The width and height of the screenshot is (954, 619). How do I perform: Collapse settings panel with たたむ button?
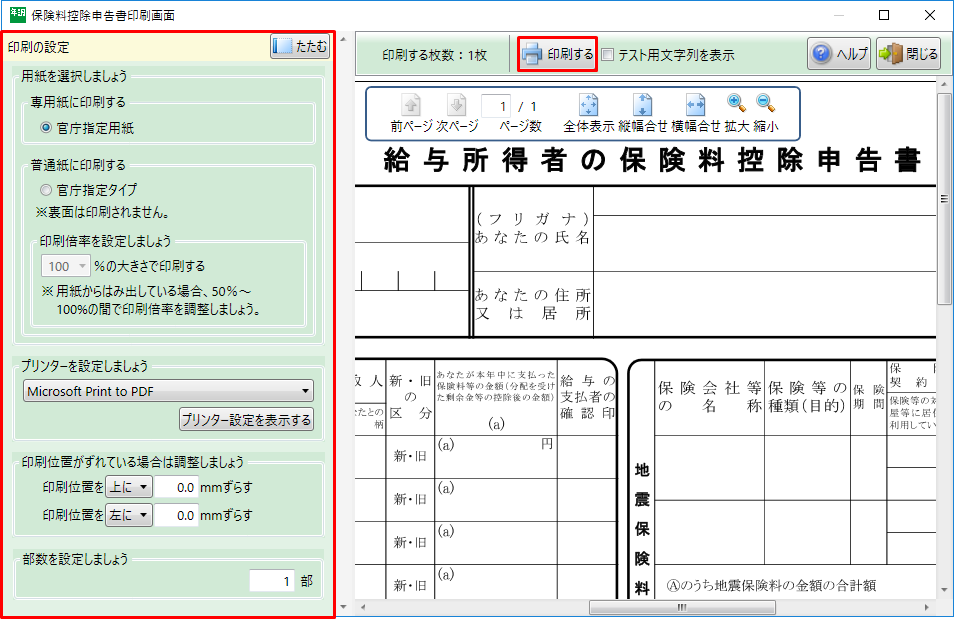(x=300, y=47)
